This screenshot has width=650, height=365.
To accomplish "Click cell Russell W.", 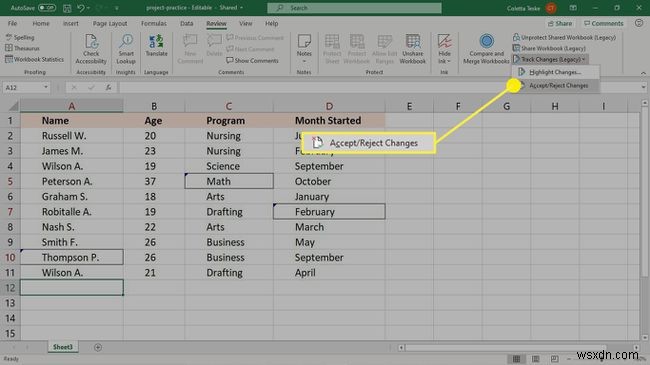I will tap(71, 136).
